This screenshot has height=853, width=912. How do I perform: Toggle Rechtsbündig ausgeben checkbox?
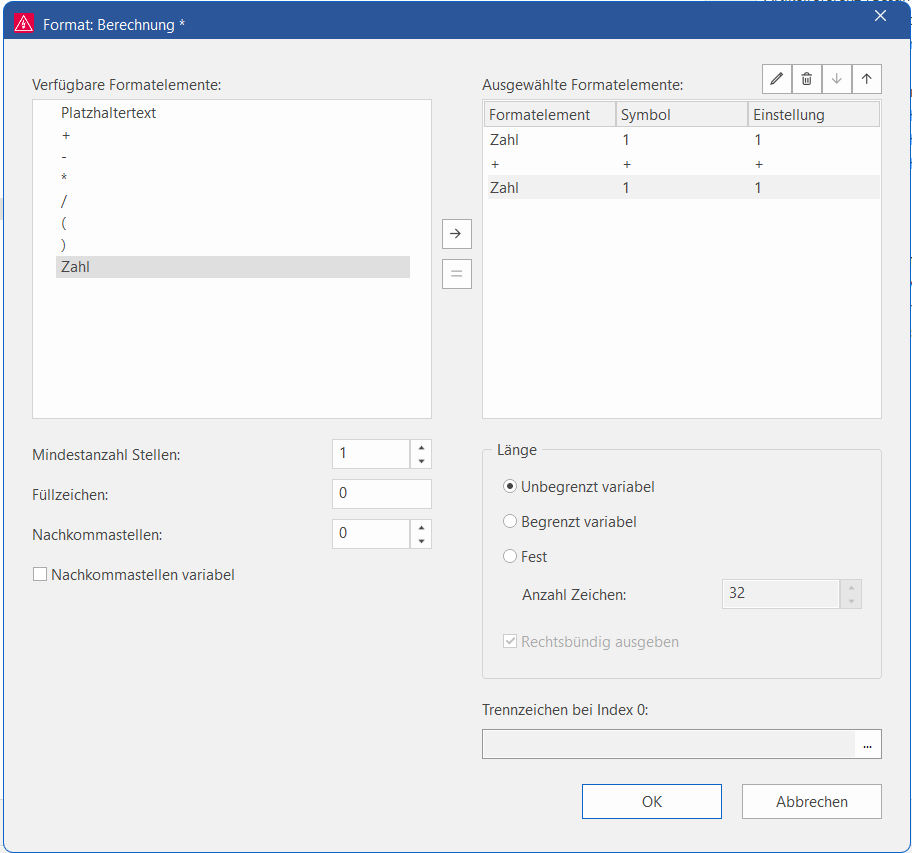click(x=510, y=642)
